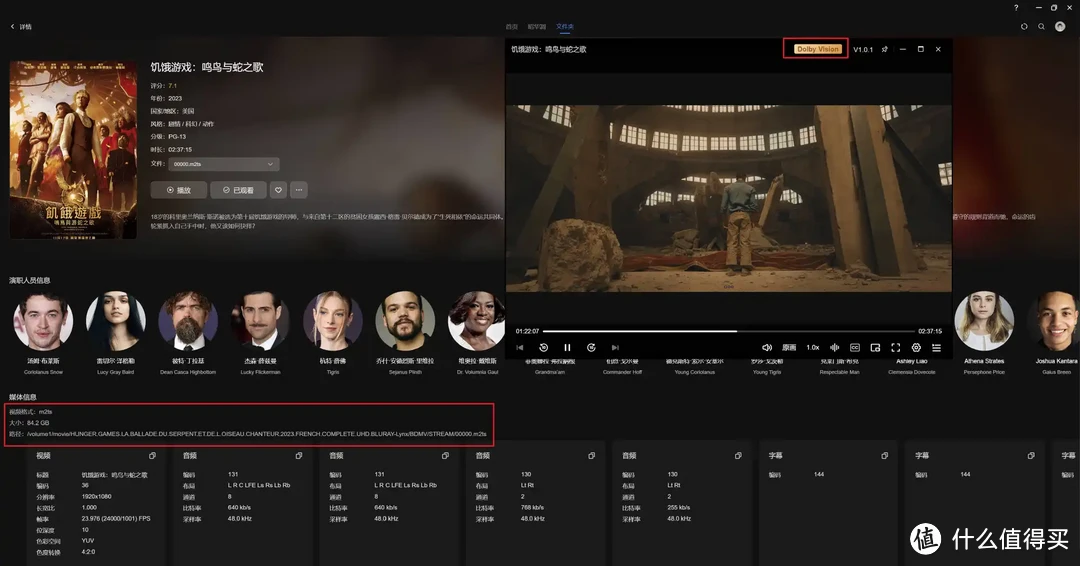Image resolution: width=1080 pixels, height=566 pixels.
Task: Toggle favorite with the heart button
Action: click(x=278, y=190)
